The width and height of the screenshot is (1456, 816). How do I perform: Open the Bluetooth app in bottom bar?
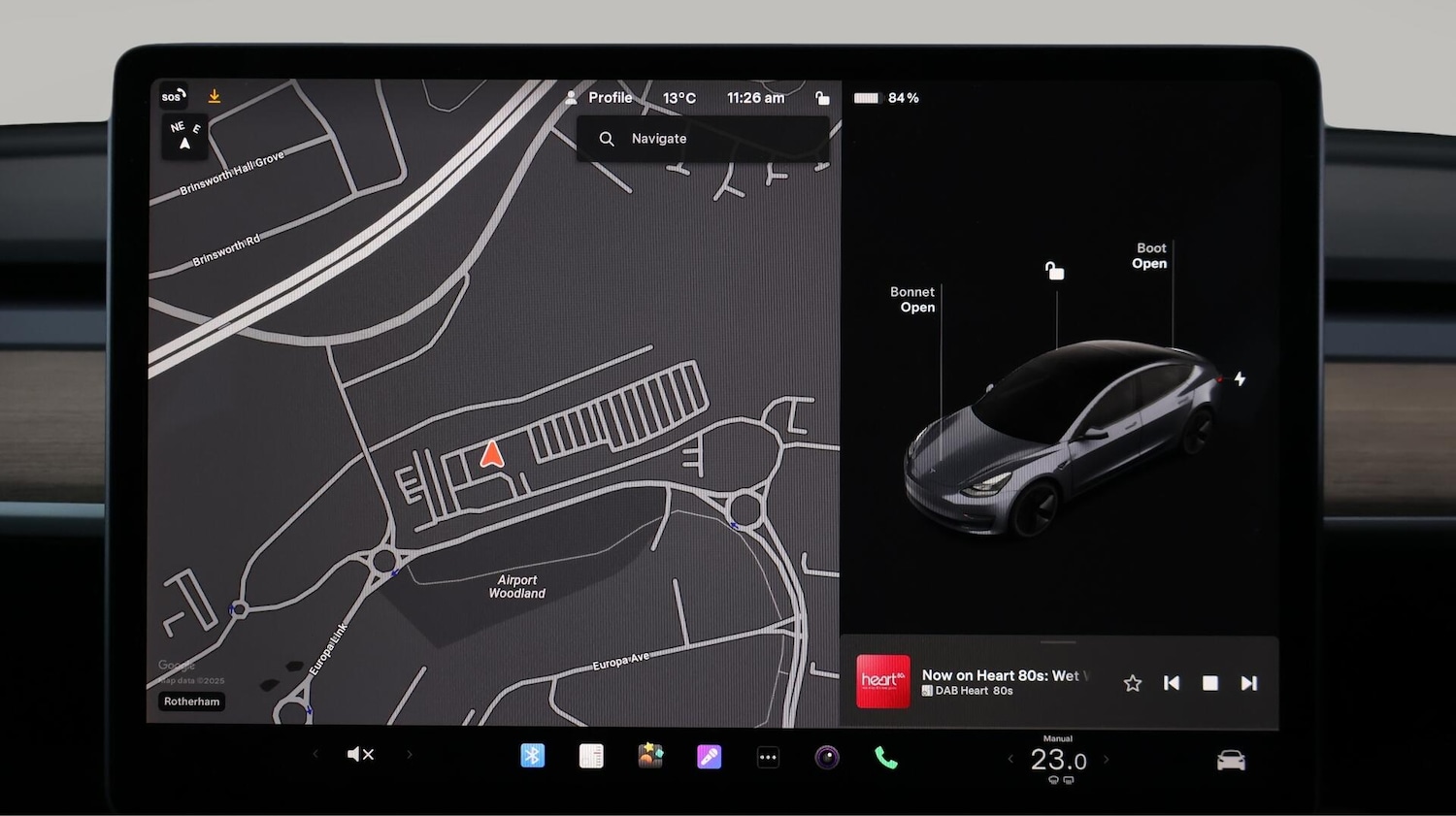click(532, 756)
